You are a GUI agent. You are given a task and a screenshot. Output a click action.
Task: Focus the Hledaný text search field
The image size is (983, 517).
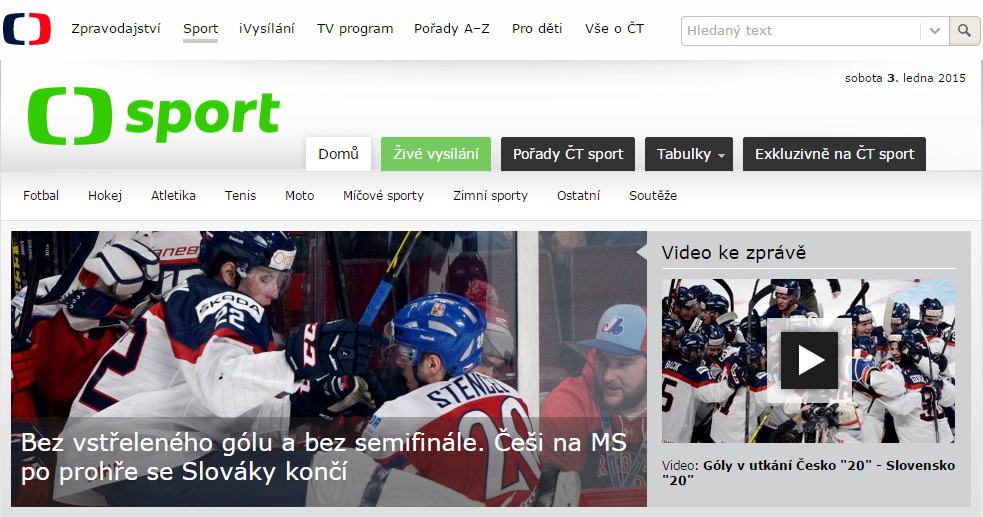[x=801, y=31]
